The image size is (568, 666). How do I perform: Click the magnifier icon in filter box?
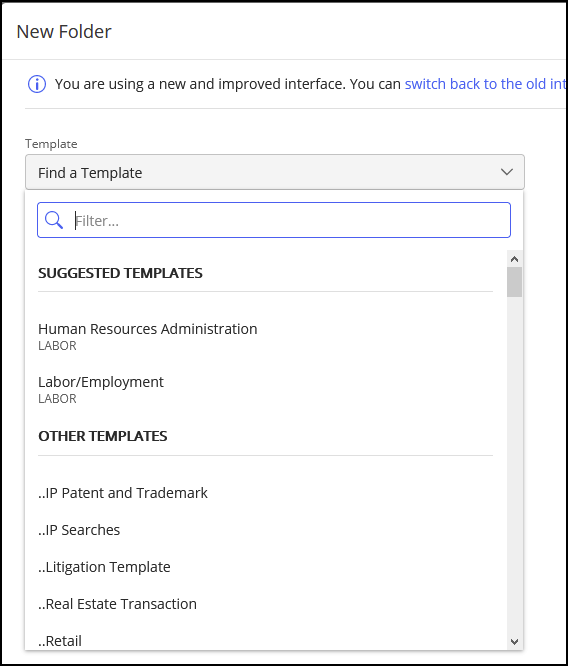(x=54, y=220)
